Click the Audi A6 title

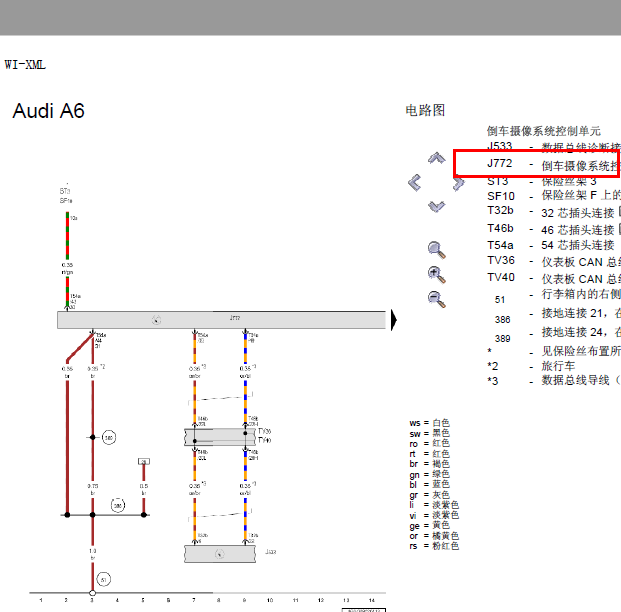(x=48, y=111)
